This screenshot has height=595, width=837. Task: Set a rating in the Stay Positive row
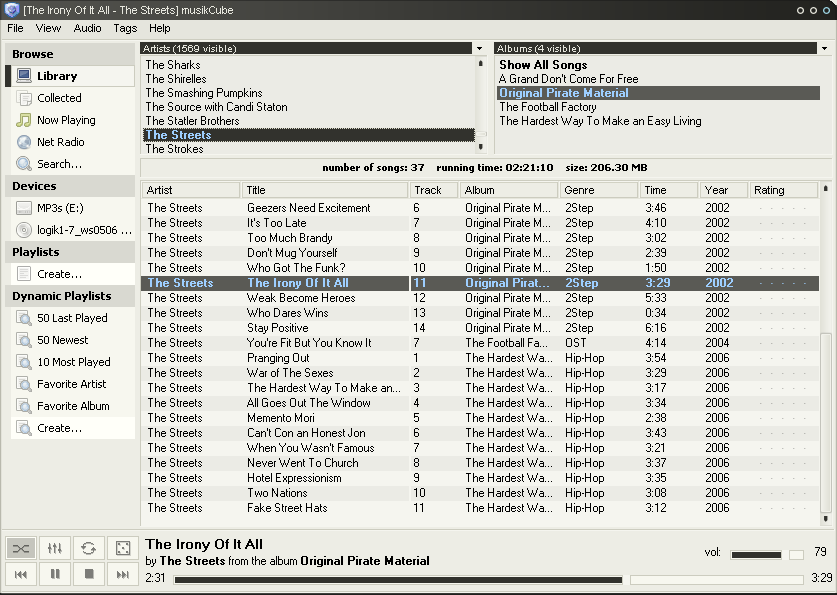pyautogui.click(x=783, y=328)
